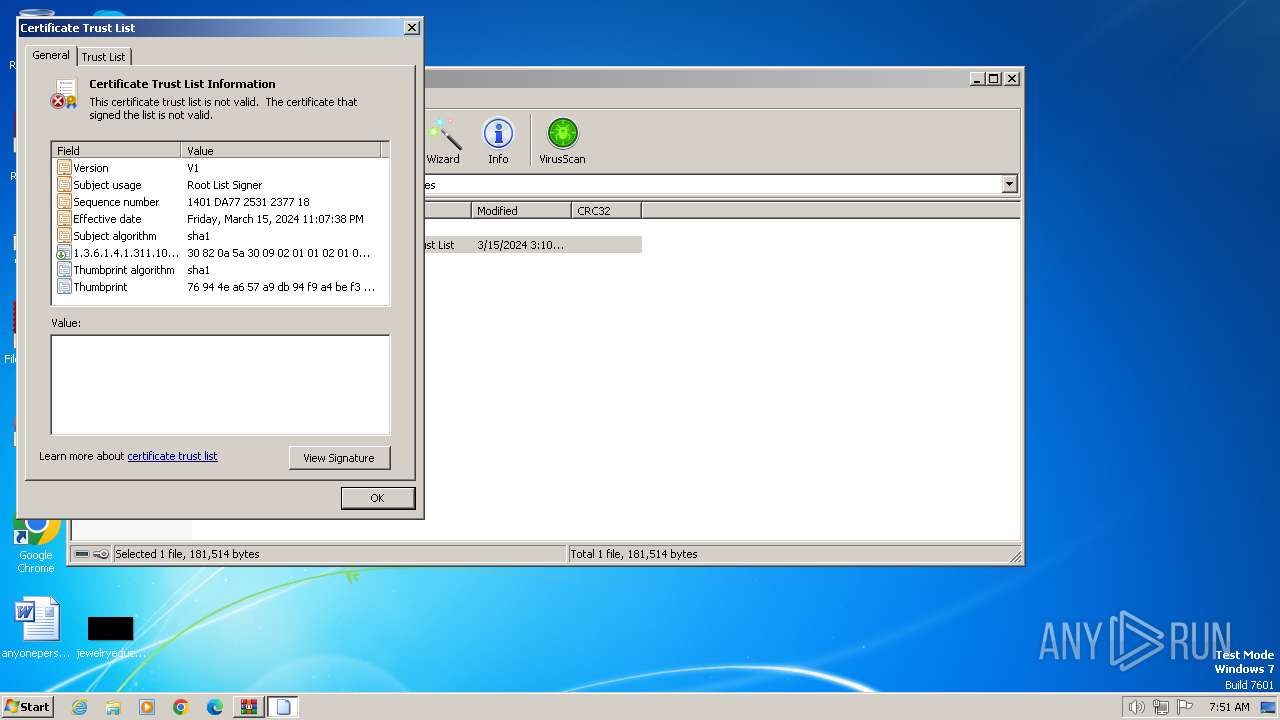This screenshot has height=720, width=1280.
Task: Open the certificate trust list help link
Action: coord(172,456)
